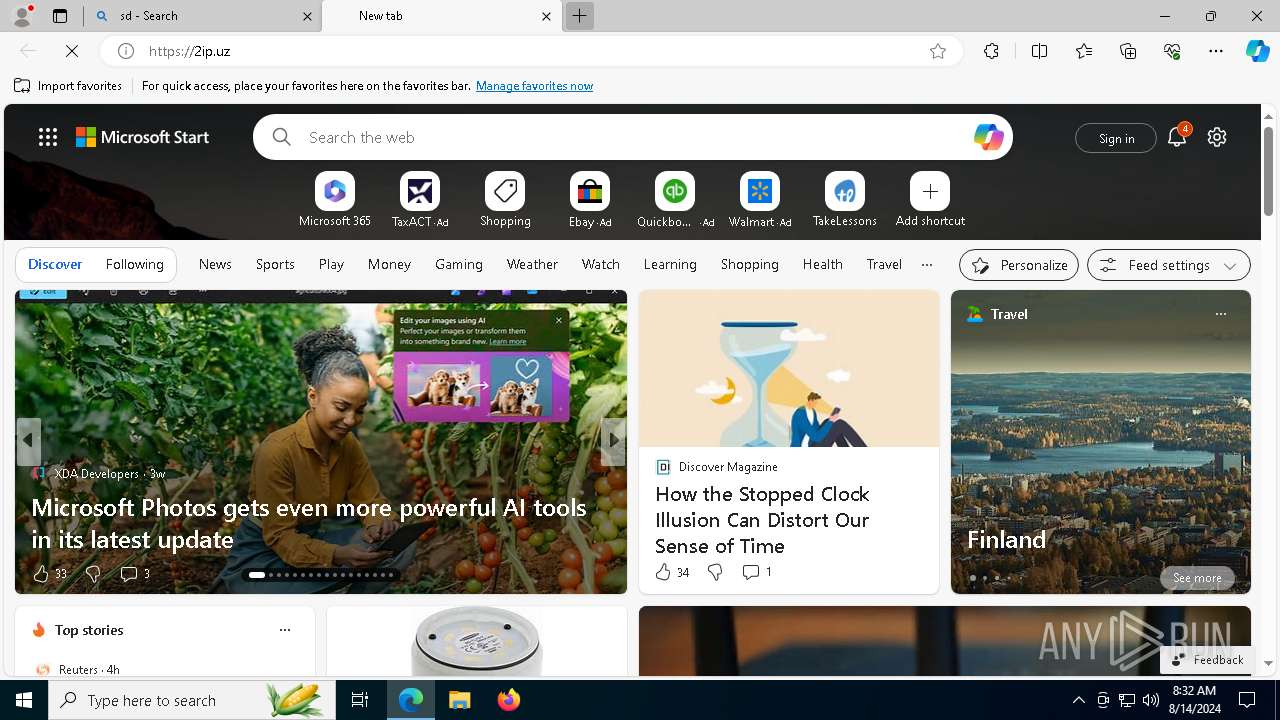
Task: Open a new browser tab
Action: [579, 16]
